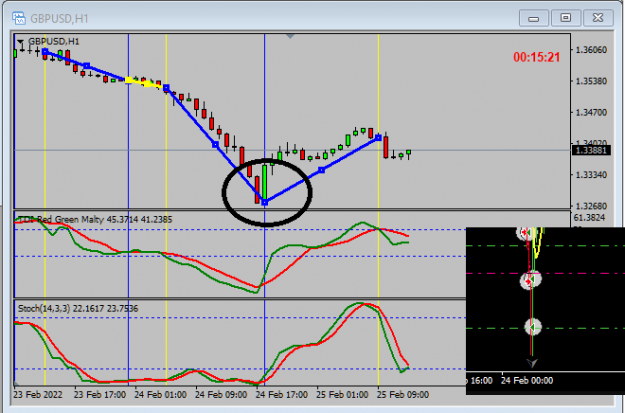Click the red countdown timer 00:15:21
The width and height of the screenshot is (625, 413).
coord(537,57)
